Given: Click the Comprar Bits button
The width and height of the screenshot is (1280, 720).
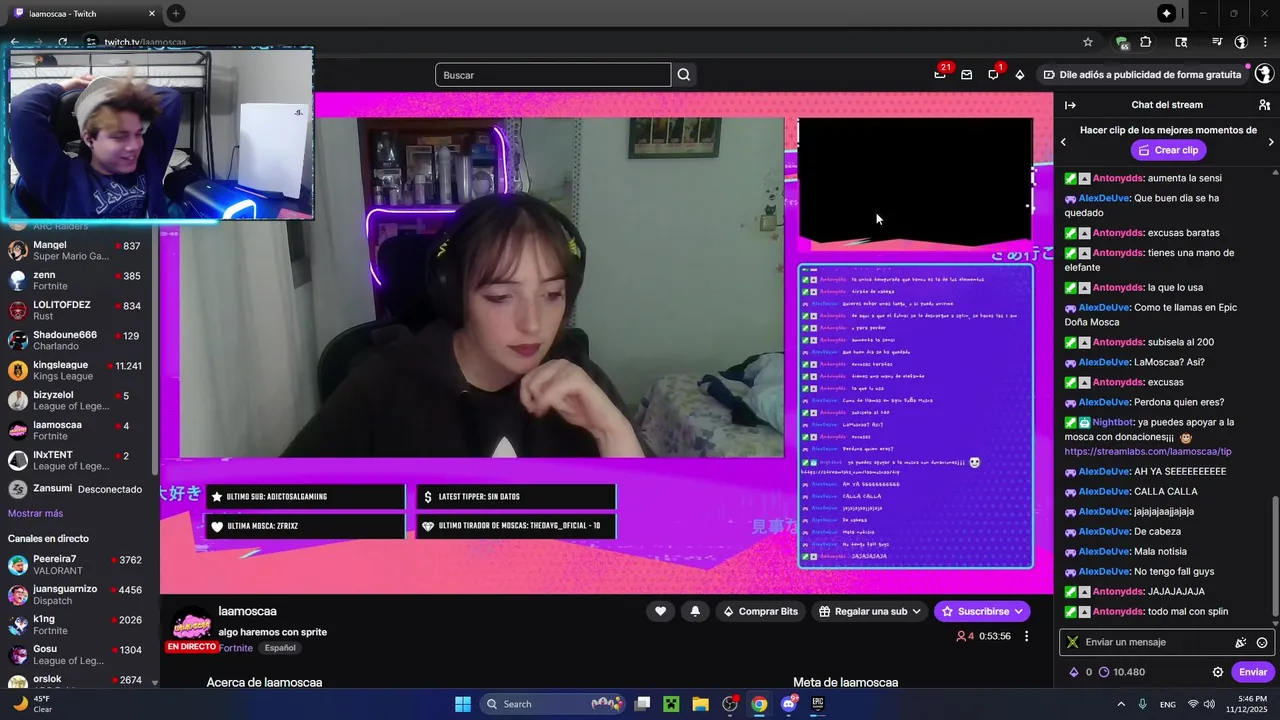Looking at the screenshot, I should click(x=758, y=611).
